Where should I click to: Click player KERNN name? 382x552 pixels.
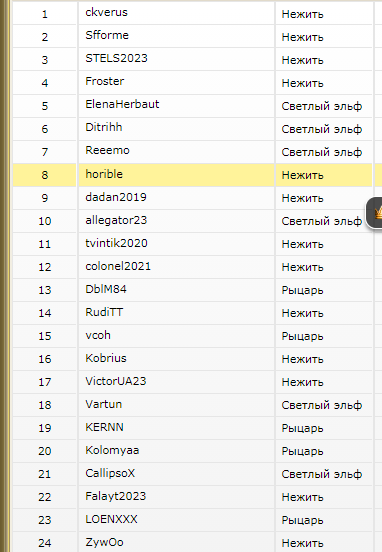pos(104,427)
